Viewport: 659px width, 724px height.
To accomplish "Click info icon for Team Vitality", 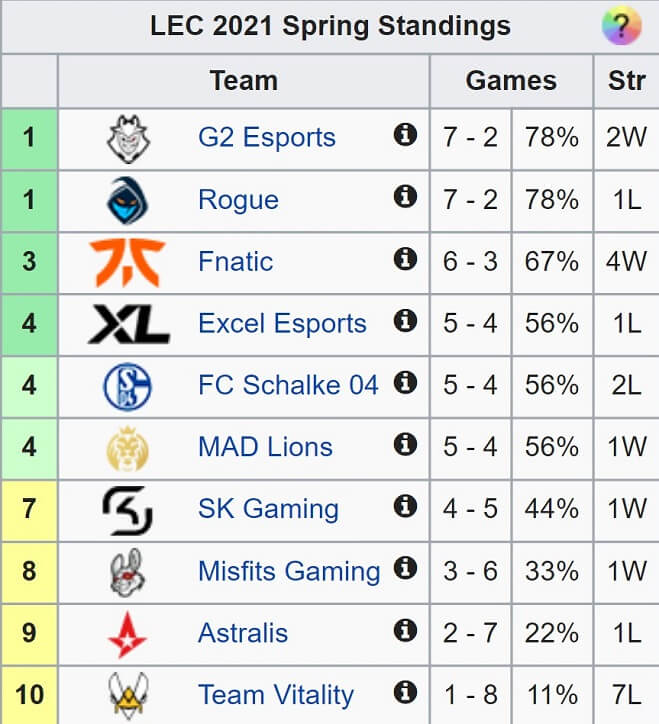I will (405, 692).
